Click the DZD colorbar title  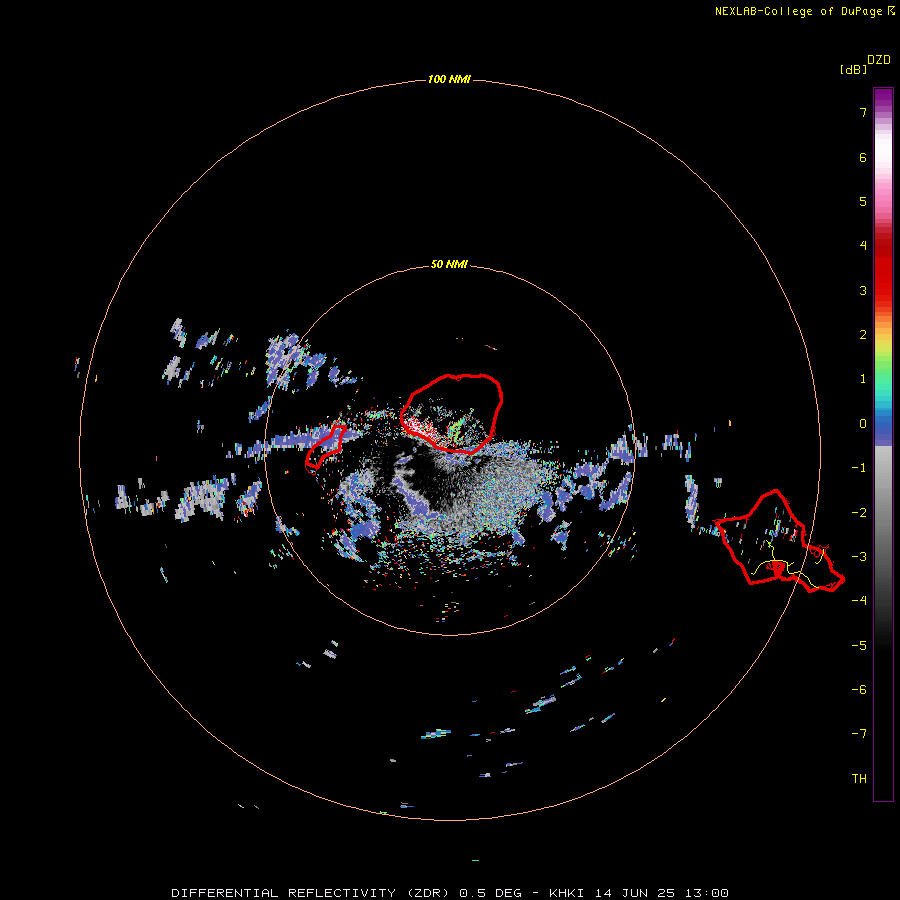[879, 60]
